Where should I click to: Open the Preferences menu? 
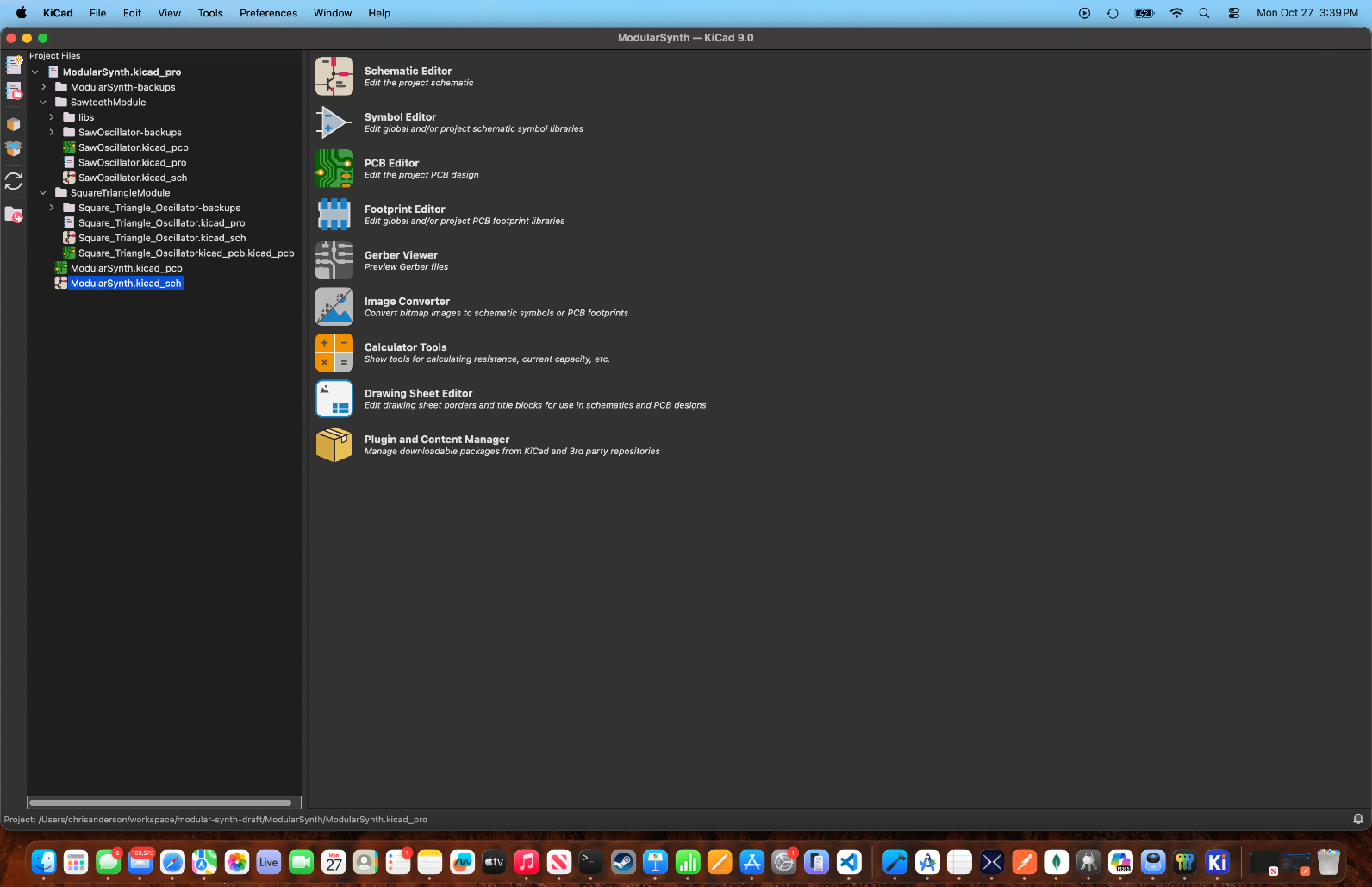coord(268,13)
